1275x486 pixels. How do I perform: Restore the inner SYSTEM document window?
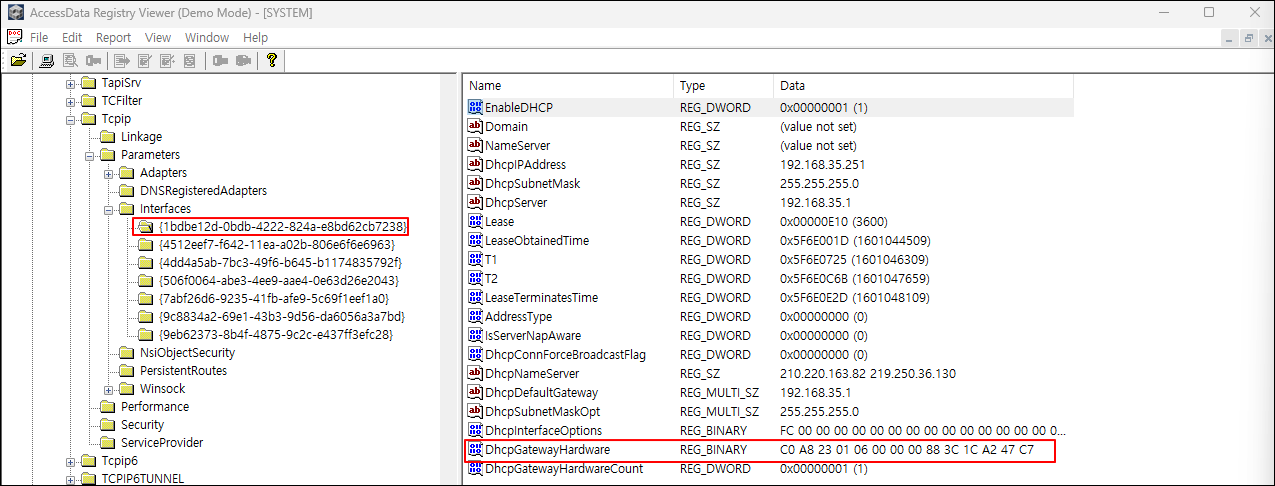1248,37
